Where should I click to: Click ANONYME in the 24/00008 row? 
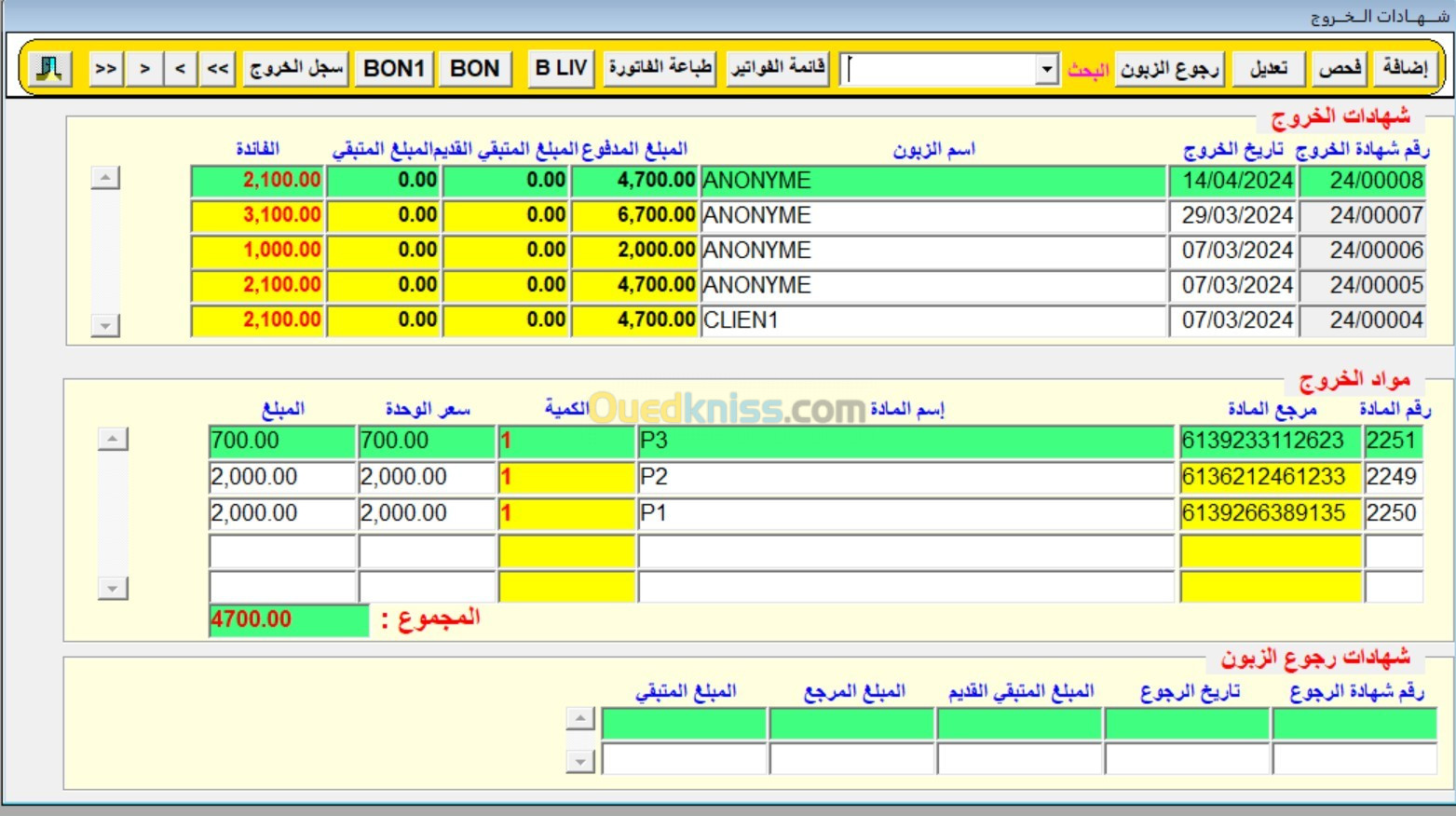pos(933,181)
